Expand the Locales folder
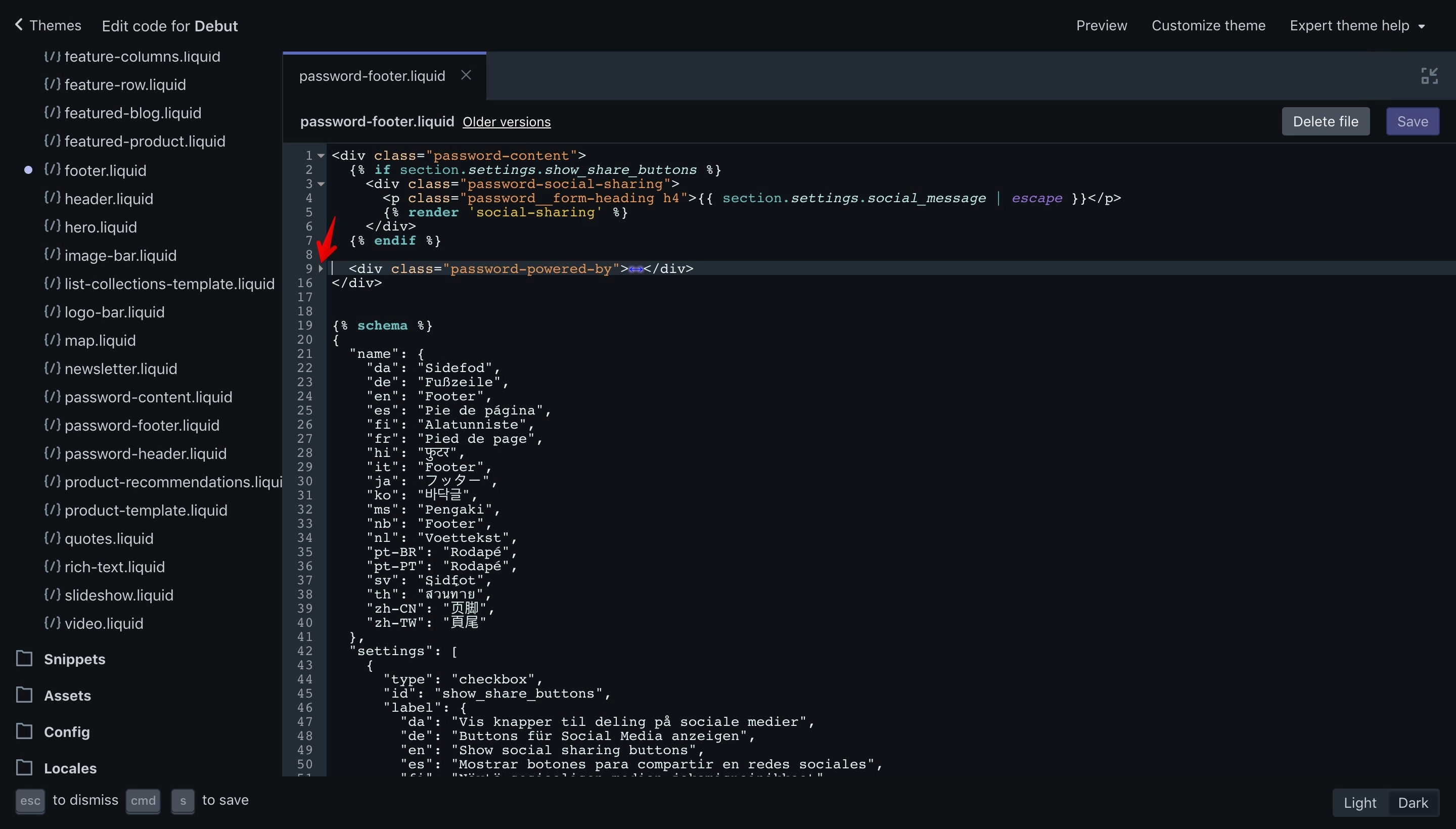 70,769
